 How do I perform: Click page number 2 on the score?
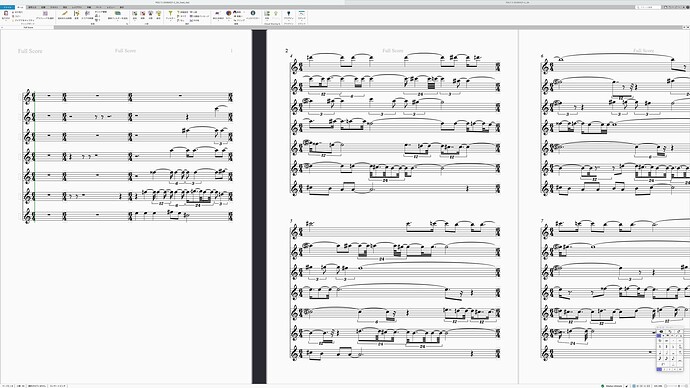point(287,51)
